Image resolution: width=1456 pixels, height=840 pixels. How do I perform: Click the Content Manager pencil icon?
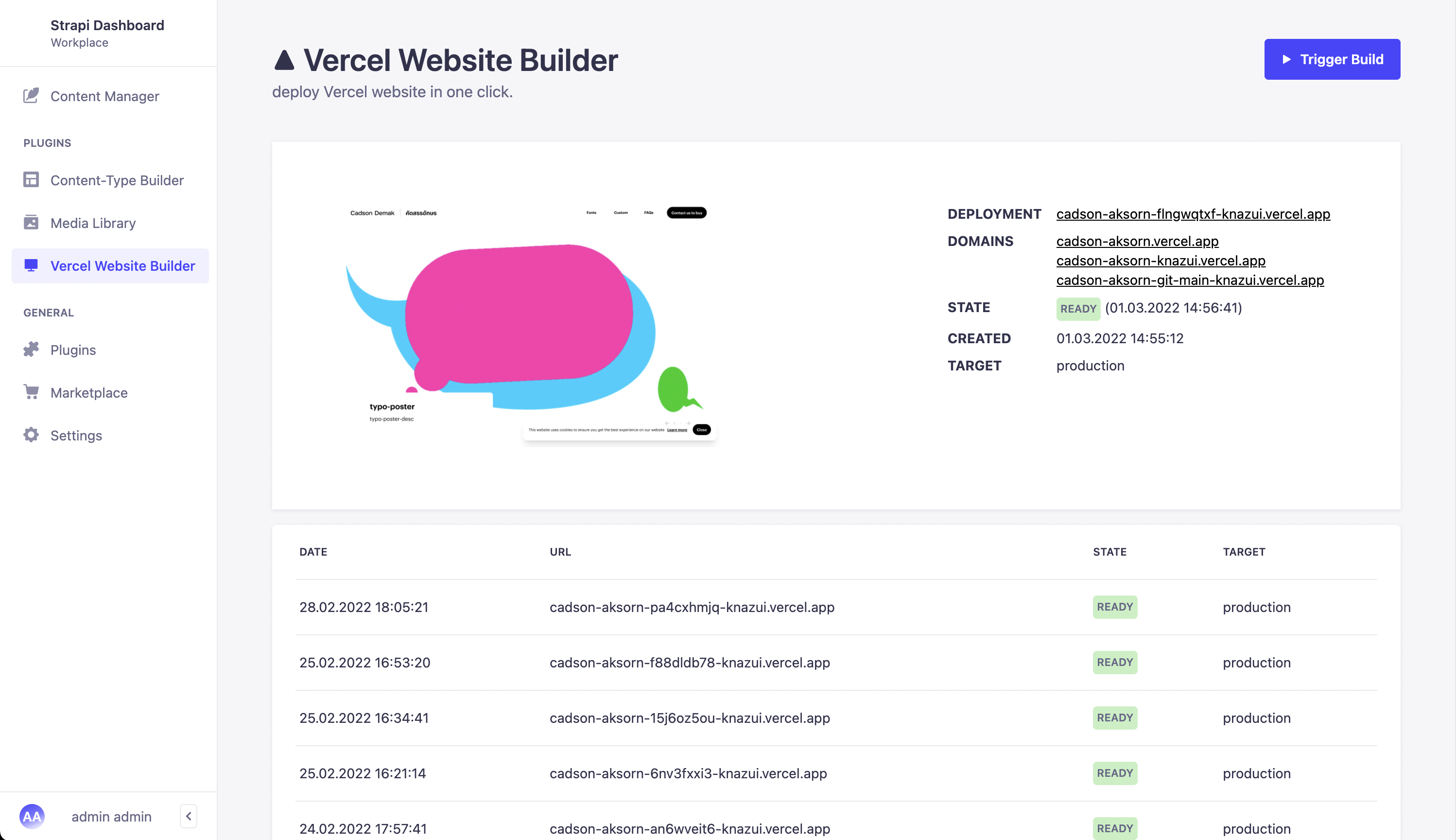click(31, 96)
